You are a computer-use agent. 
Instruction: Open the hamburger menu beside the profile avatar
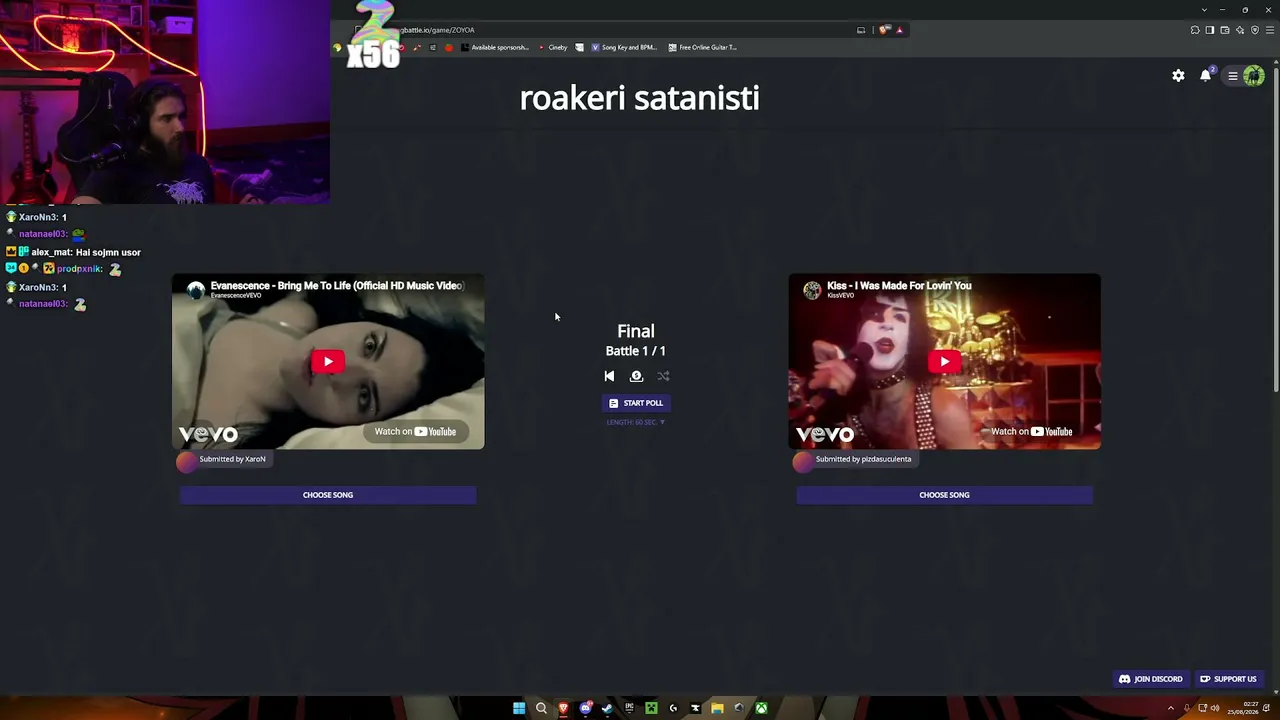coord(1233,76)
